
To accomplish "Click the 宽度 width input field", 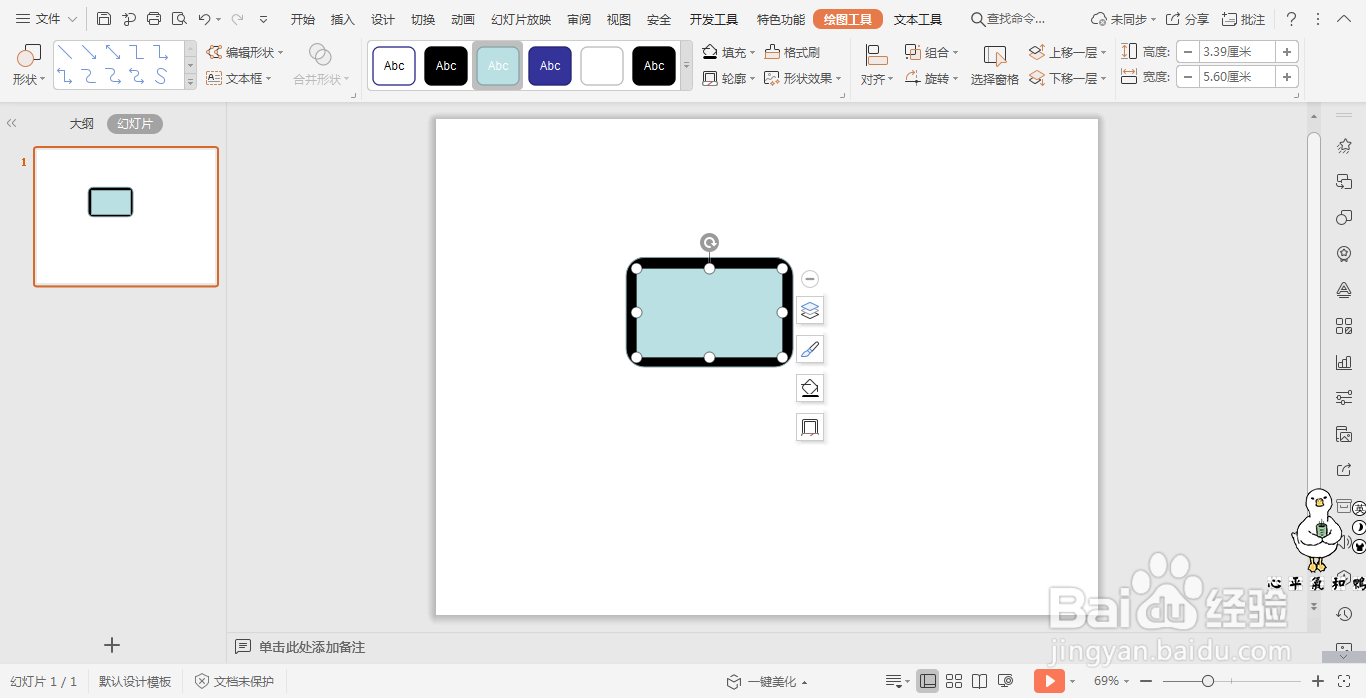I will (x=1237, y=76).
